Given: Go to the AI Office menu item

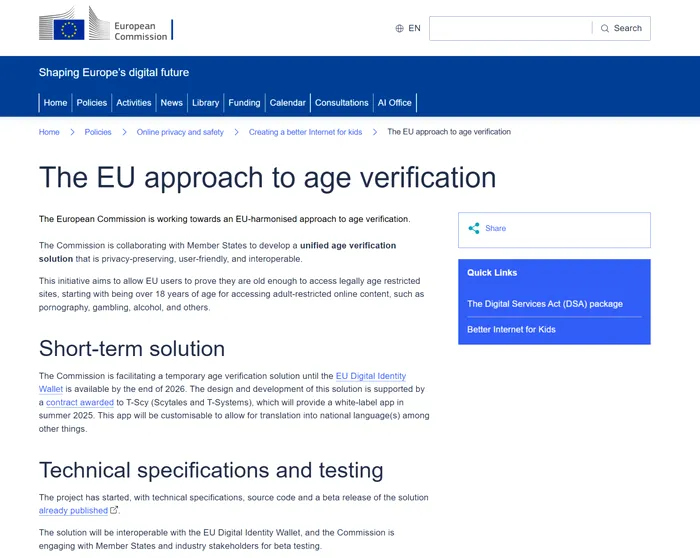Looking at the screenshot, I should point(395,103).
